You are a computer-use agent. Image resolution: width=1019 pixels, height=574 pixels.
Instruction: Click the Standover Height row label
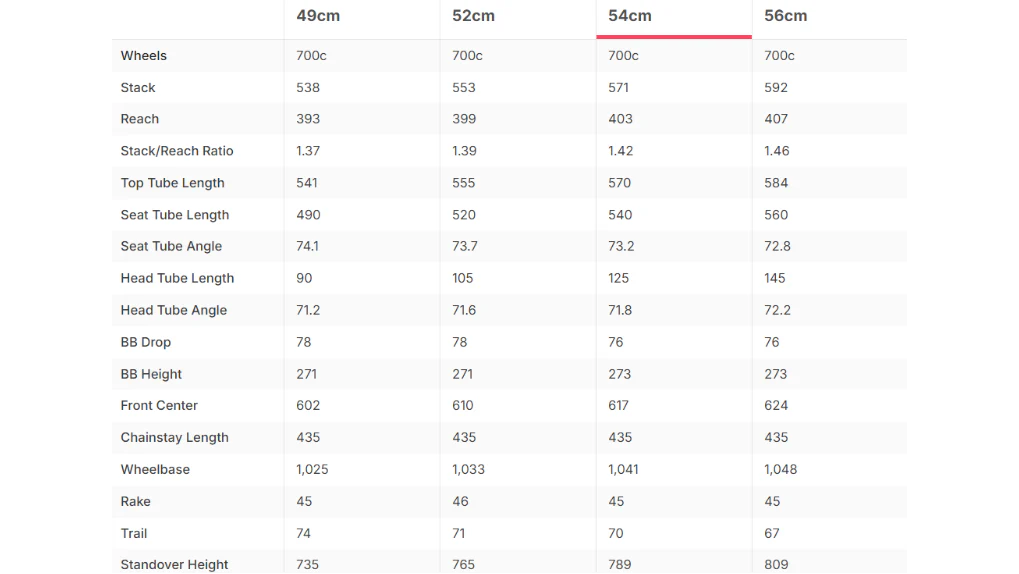174,565
